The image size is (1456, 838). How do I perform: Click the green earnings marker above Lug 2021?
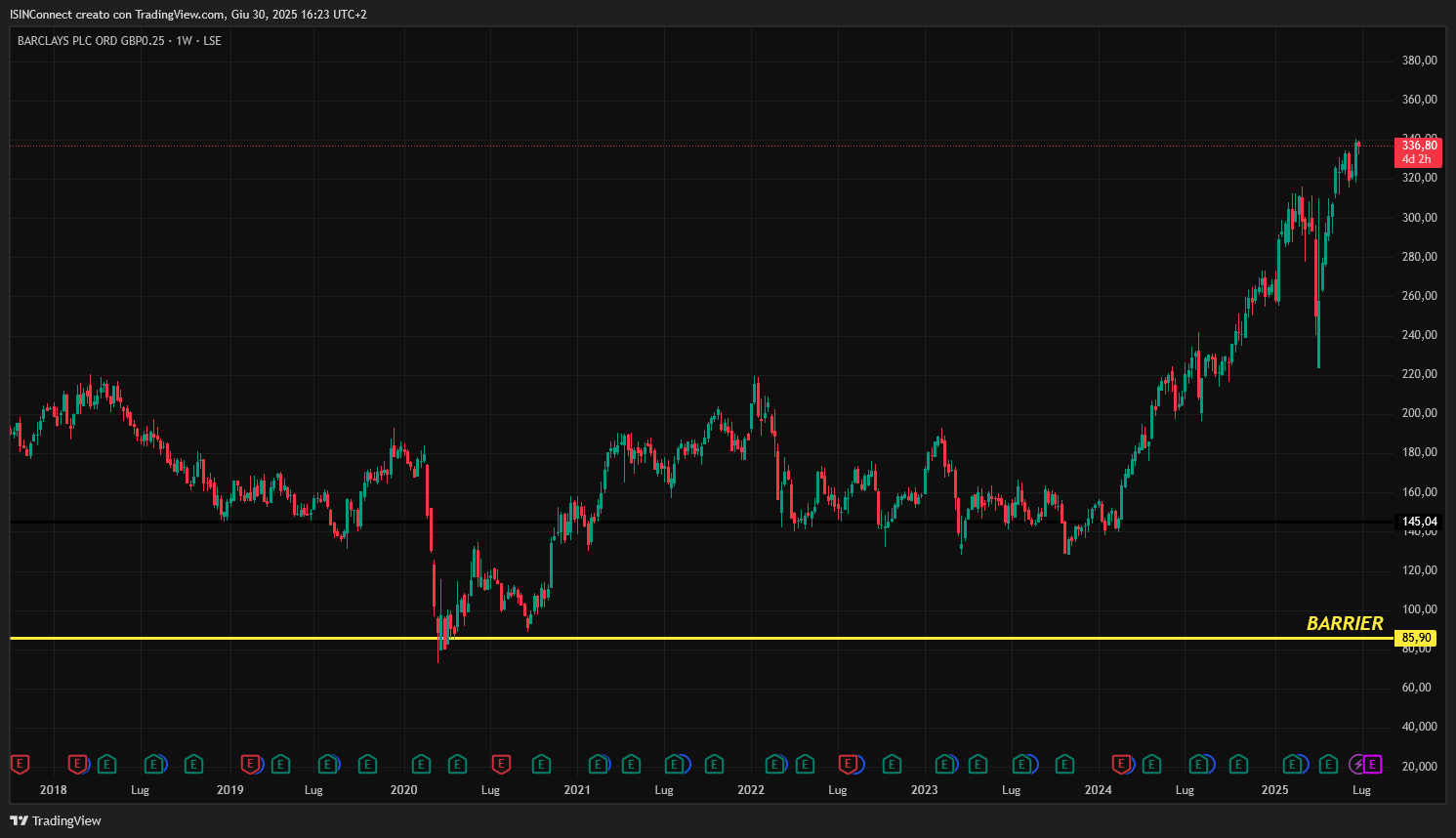tap(674, 764)
